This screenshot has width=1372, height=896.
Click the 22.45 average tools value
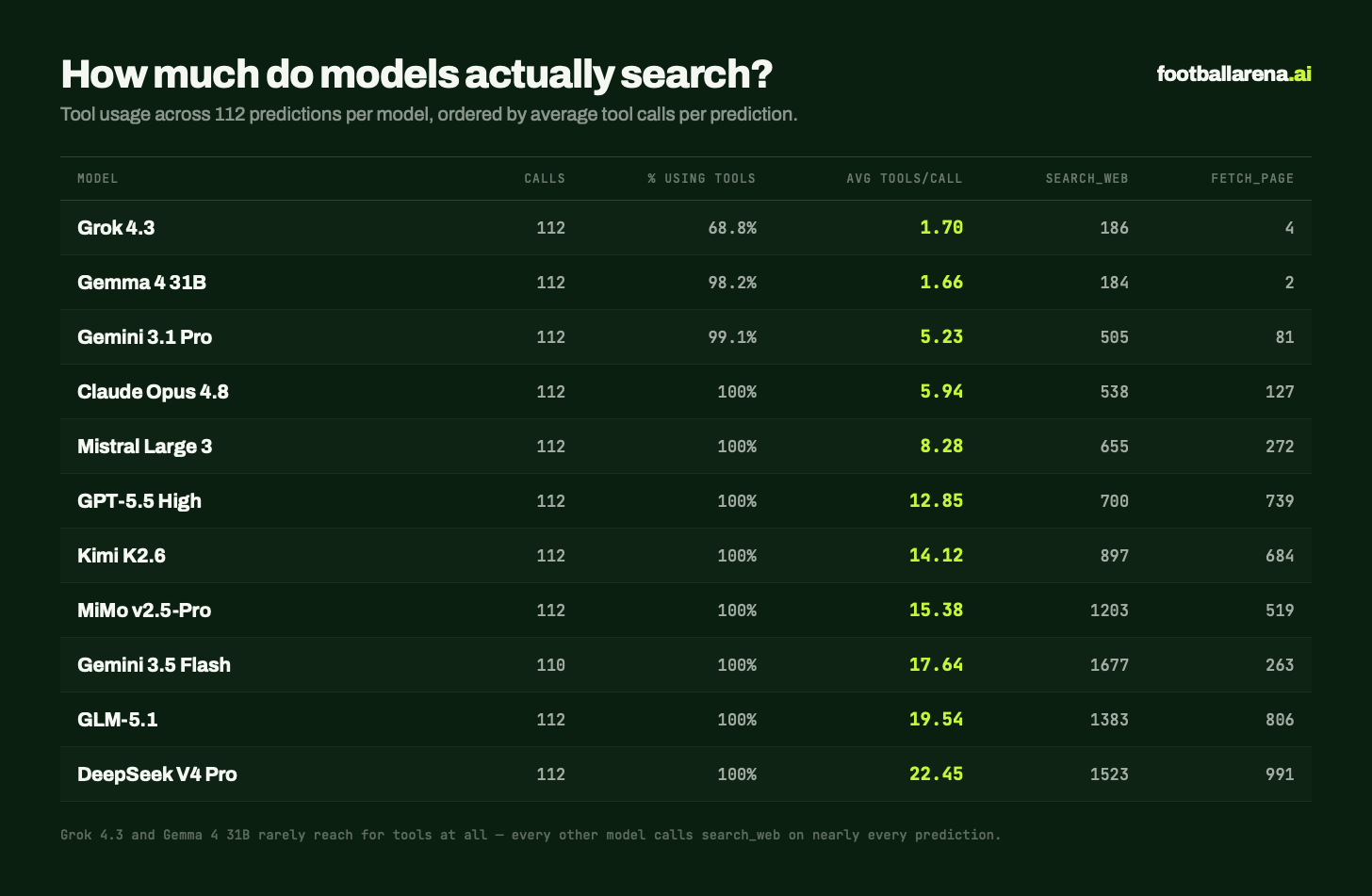(937, 774)
